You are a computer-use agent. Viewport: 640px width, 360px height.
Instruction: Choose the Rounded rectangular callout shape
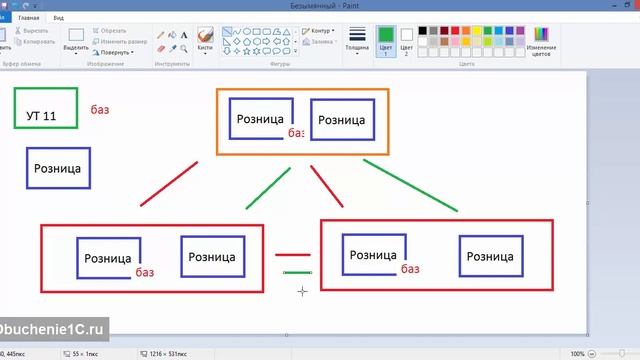[267, 51]
